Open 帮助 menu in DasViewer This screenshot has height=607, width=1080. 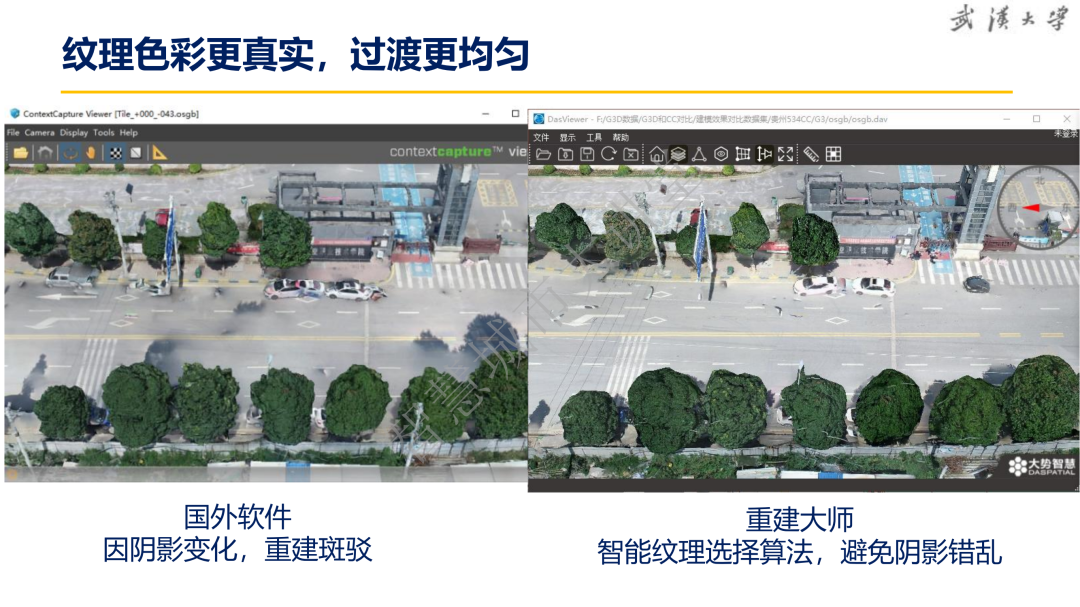pyautogui.click(x=621, y=137)
